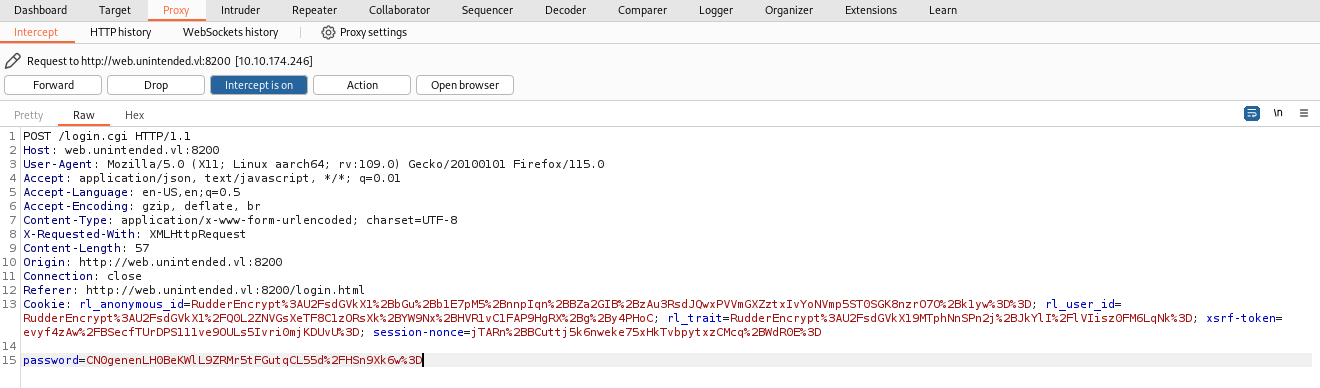Click the User-Agent header line

[314, 164]
